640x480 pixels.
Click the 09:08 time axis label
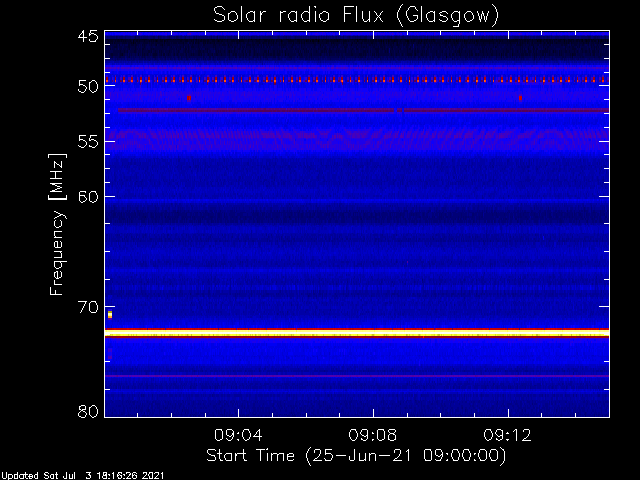(373, 436)
